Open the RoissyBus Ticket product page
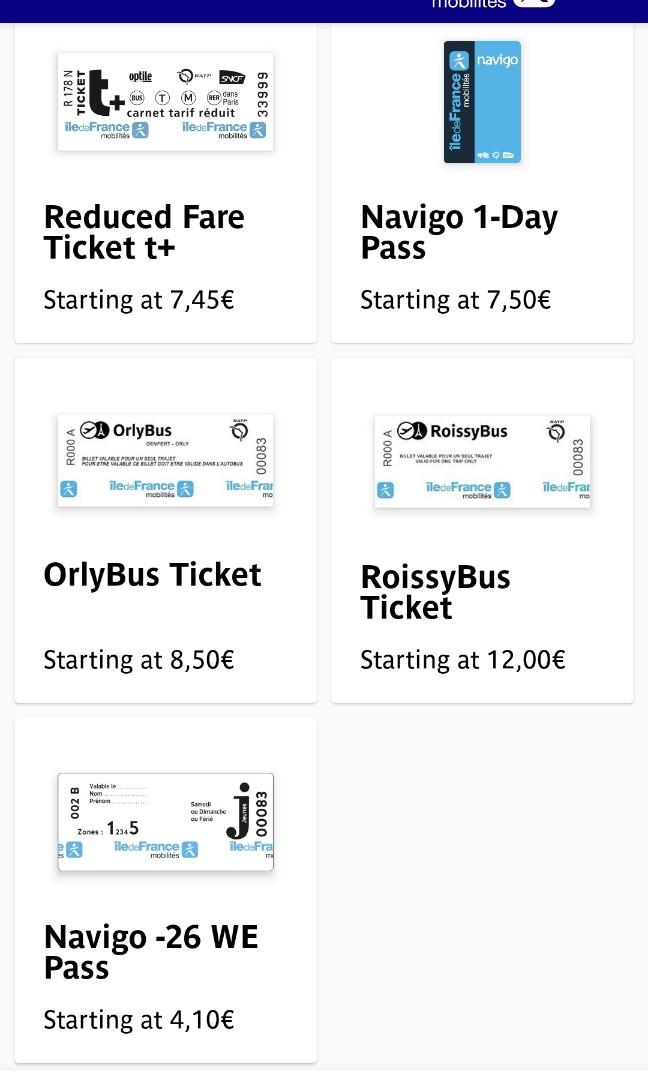Image resolution: width=648 pixels, height=1080 pixels. pyautogui.click(x=435, y=590)
